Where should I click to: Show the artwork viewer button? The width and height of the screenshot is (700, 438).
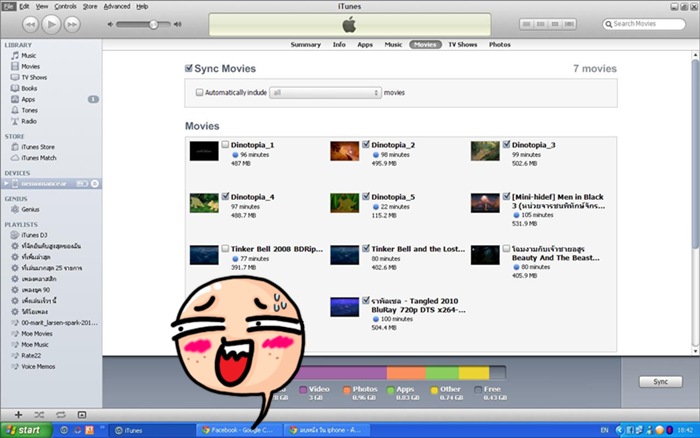pos(82,415)
